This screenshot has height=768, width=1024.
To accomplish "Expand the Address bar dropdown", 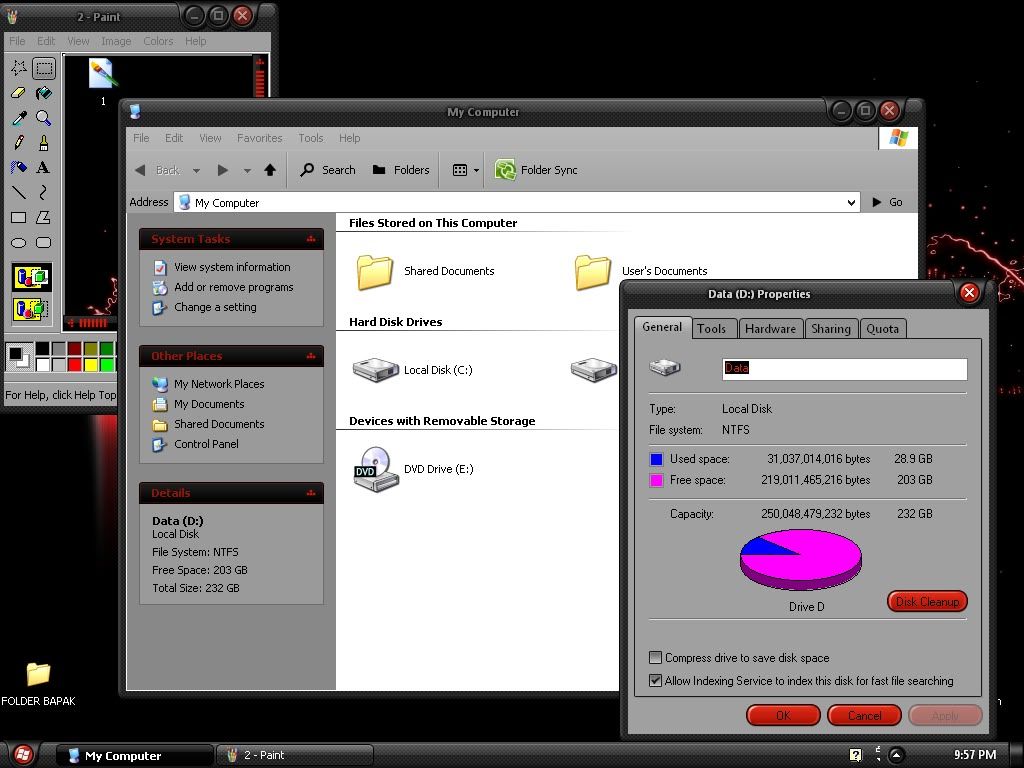I will pos(851,202).
